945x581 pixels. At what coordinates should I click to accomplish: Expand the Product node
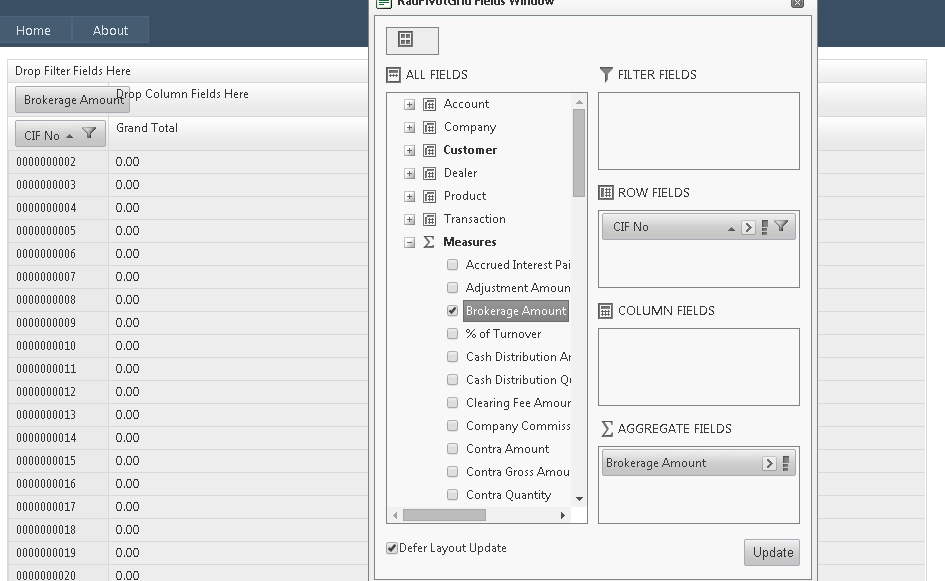pos(409,197)
